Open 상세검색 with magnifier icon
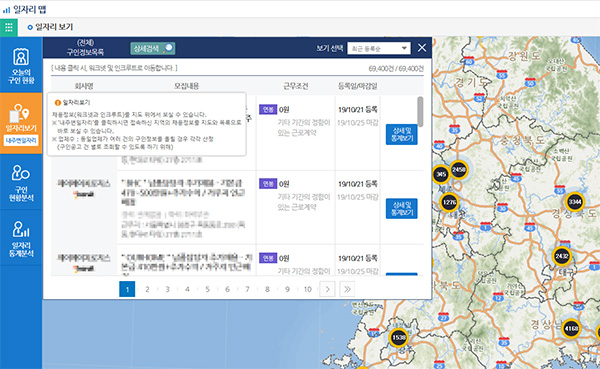600x369 pixels. 153,48
